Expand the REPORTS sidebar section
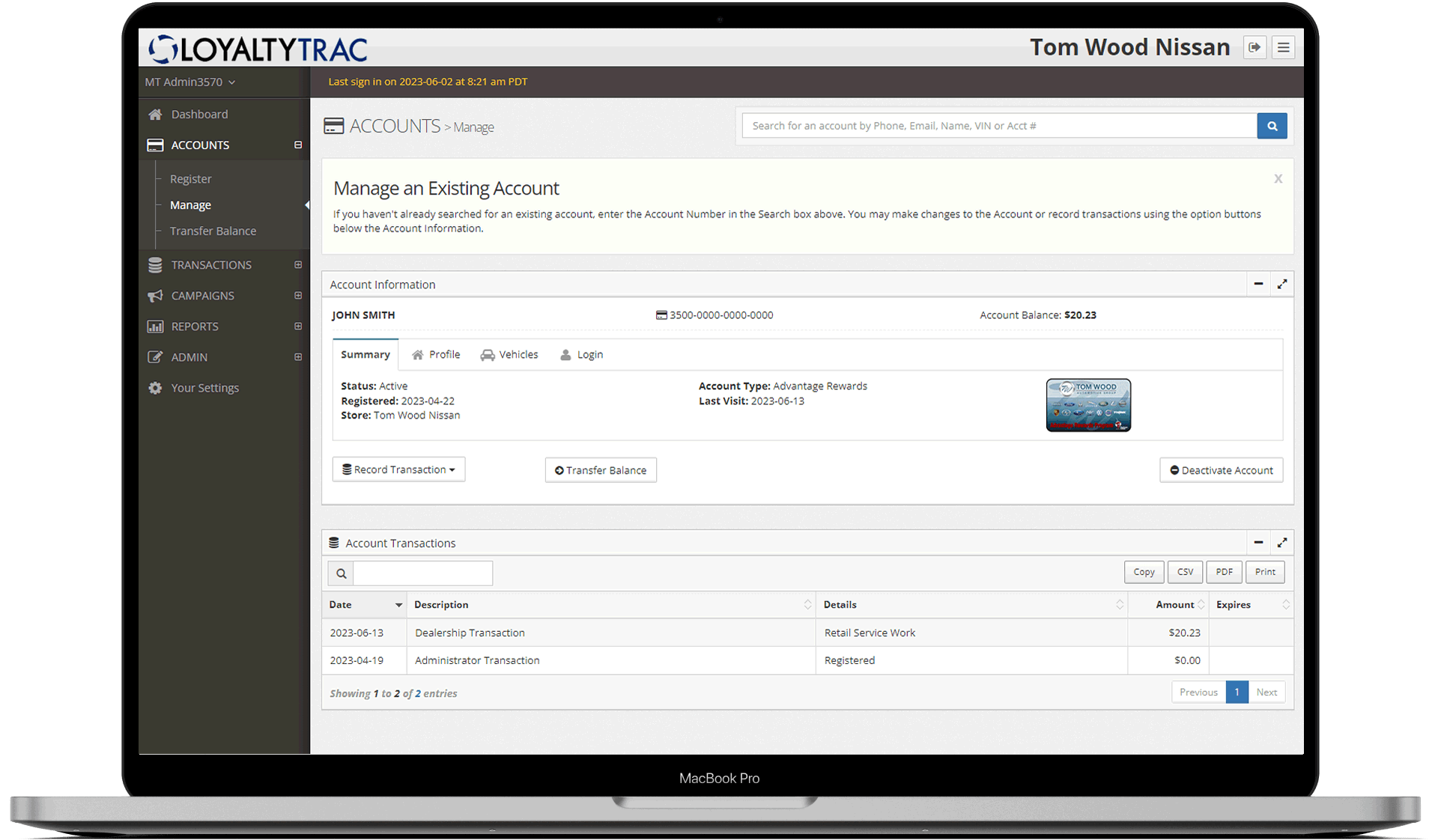Image resolution: width=1438 pixels, height=840 pixels. [x=298, y=326]
